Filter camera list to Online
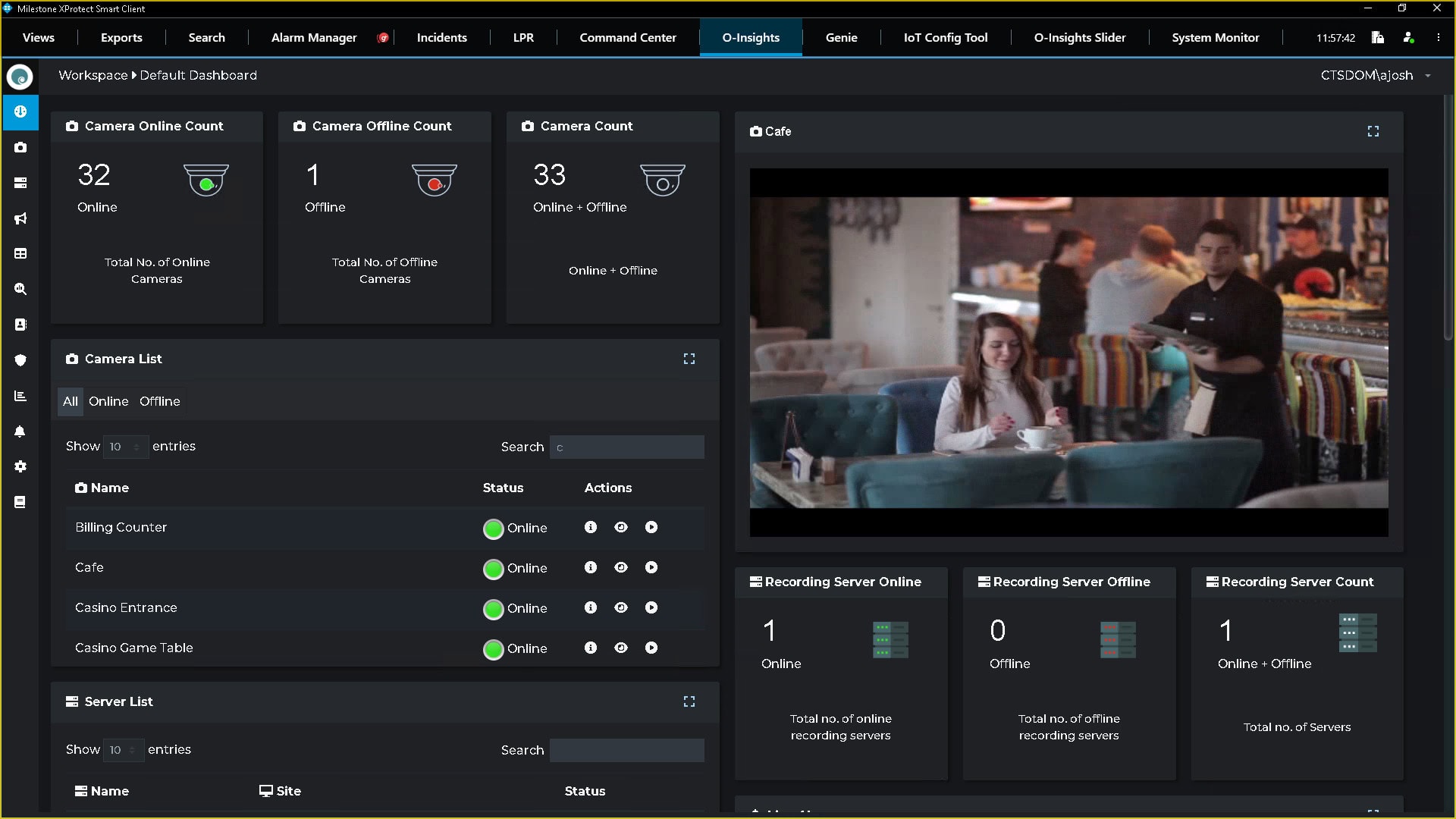This screenshot has width=1456, height=819. 108,401
